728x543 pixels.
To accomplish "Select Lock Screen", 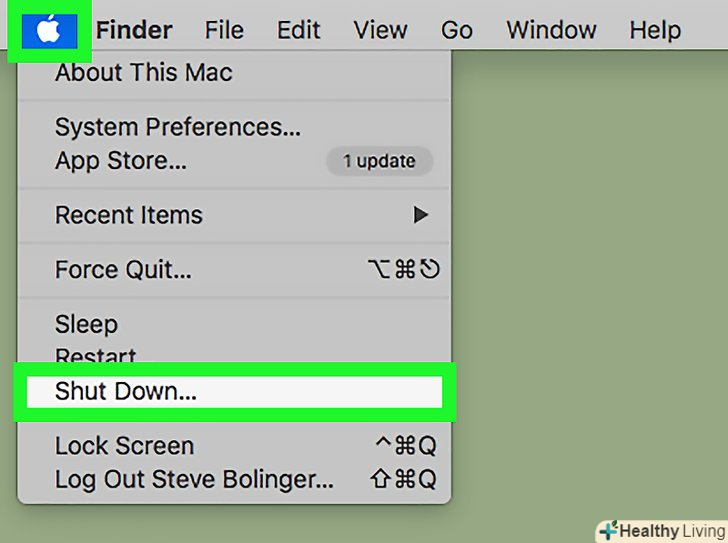I will (124, 446).
